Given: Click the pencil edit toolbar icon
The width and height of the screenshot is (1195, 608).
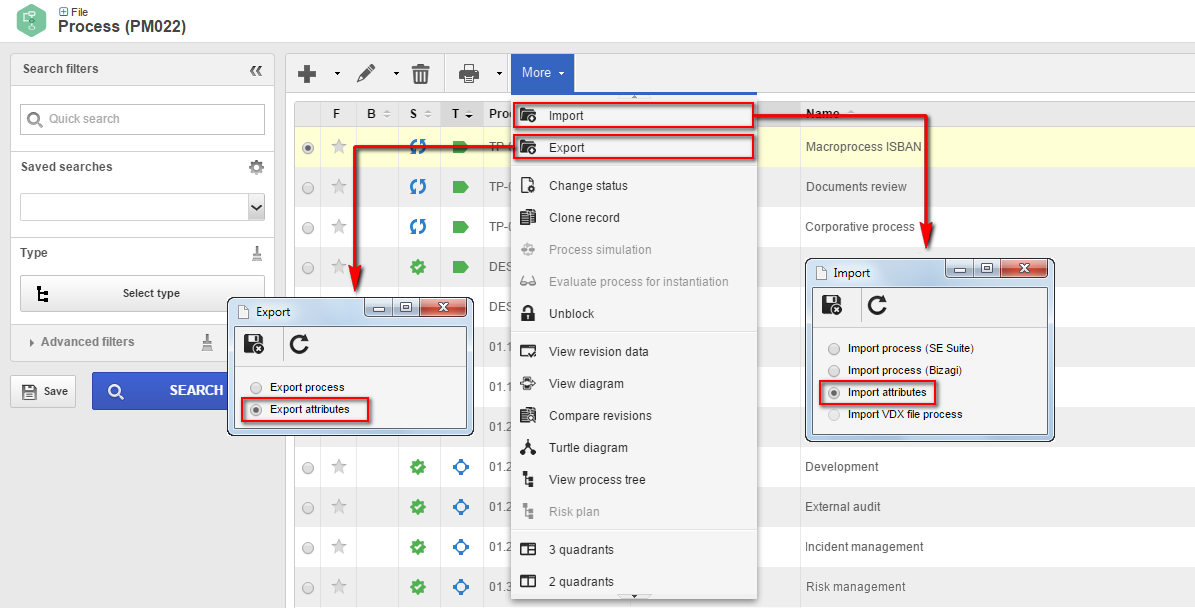Looking at the screenshot, I should point(366,74).
